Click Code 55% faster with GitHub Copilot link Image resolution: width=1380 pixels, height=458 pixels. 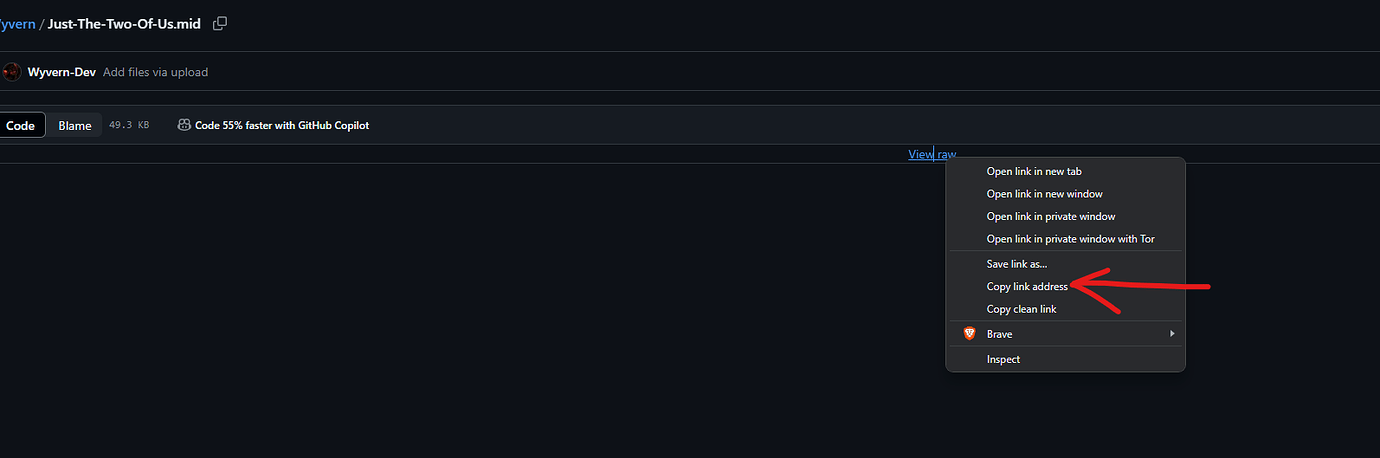pyautogui.click(x=282, y=125)
